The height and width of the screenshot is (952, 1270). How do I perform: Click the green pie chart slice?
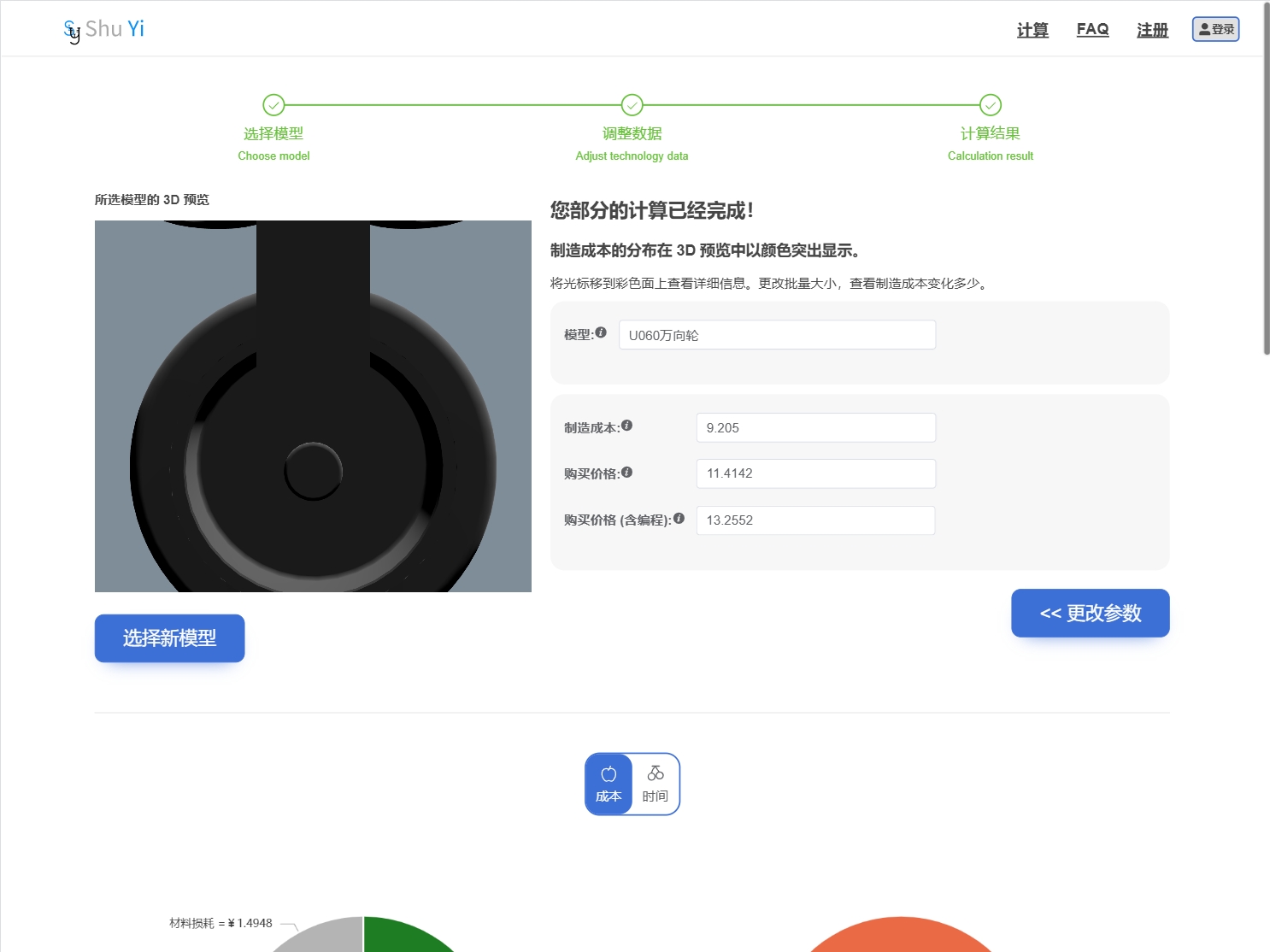click(402, 936)
